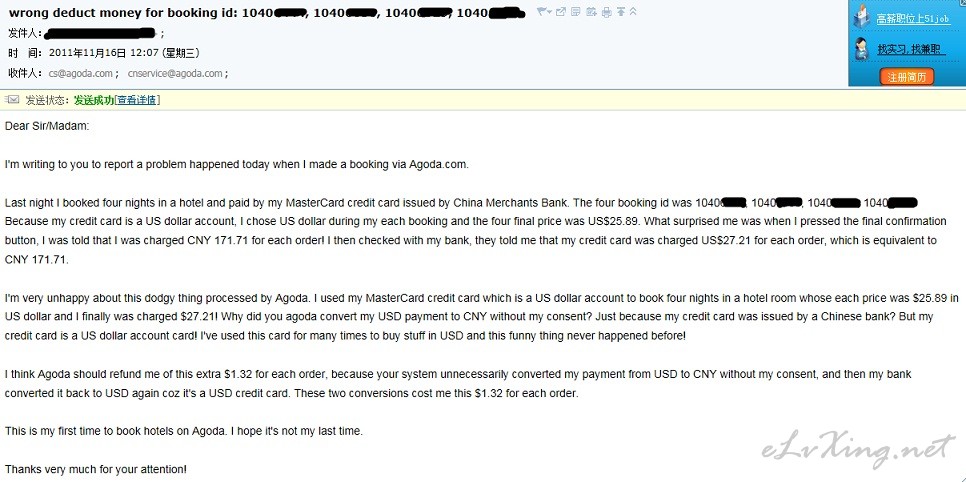Screen dimensions: 966x482
Task: Click recipient cs@agoda.com
Action: click(x=81, y=73)
